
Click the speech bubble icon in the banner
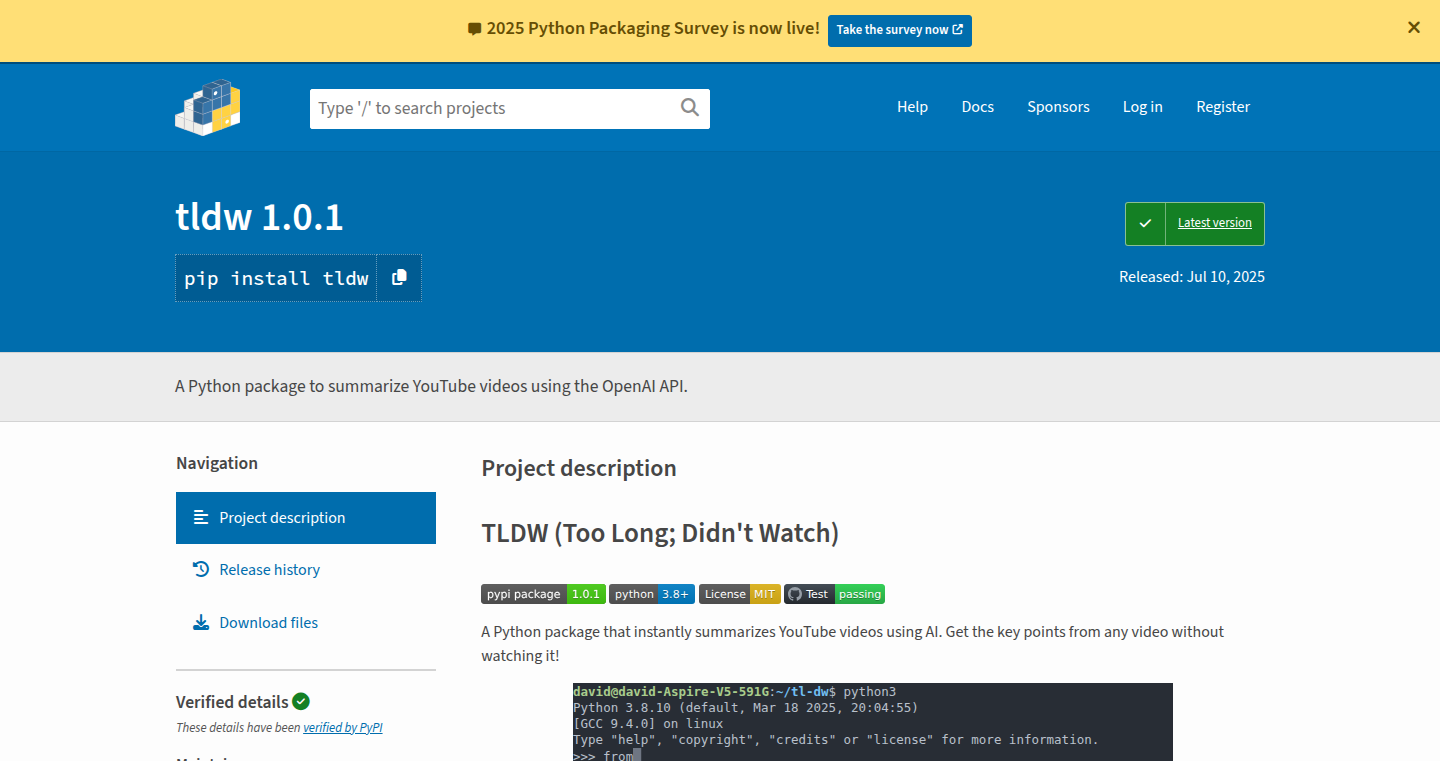(475, 29)
